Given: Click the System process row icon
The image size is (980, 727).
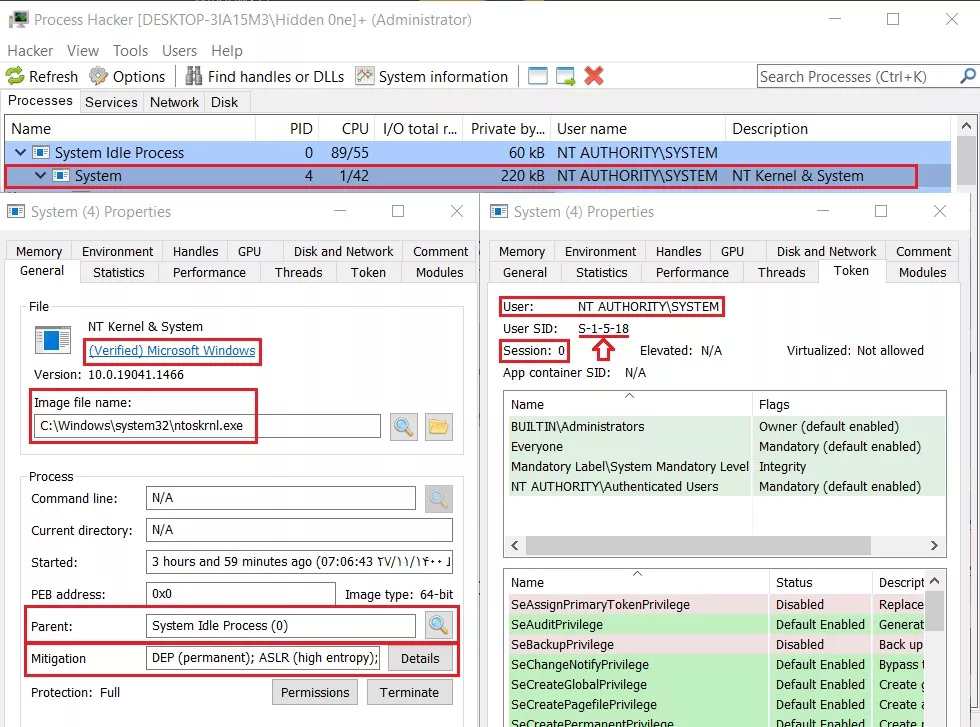Looking at the screenshot, I should pos(61,176).
